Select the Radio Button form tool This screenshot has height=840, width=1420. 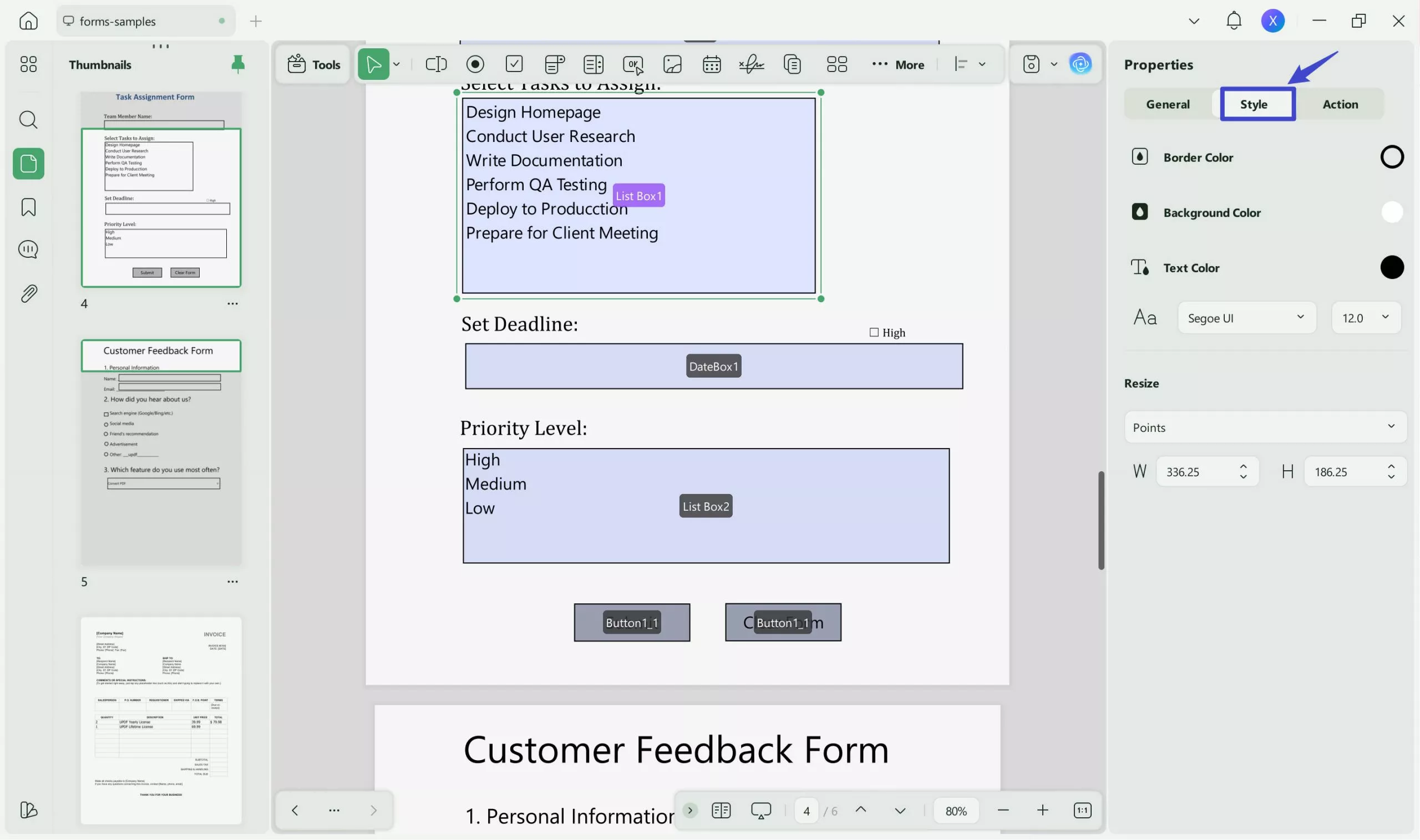click(475, 64)
